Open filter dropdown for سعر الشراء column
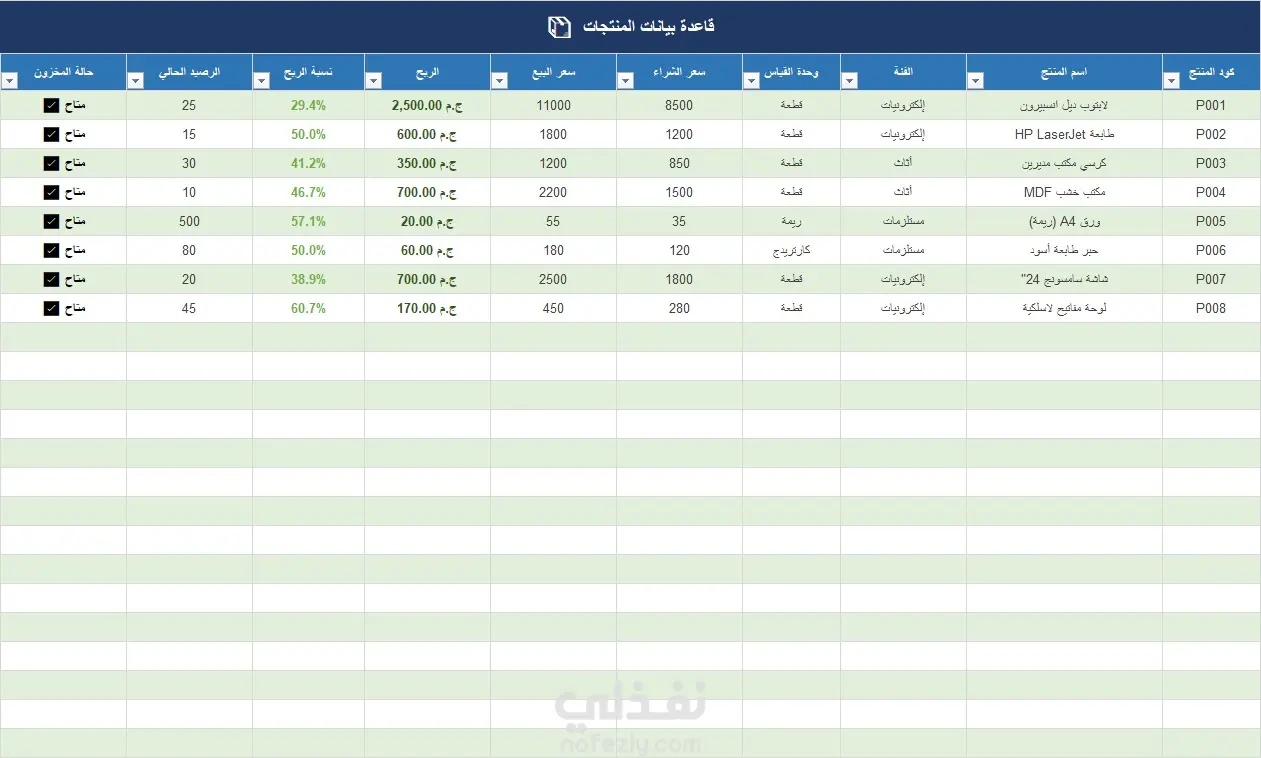Screen dimensions: 1261x758 coord(626,80)
